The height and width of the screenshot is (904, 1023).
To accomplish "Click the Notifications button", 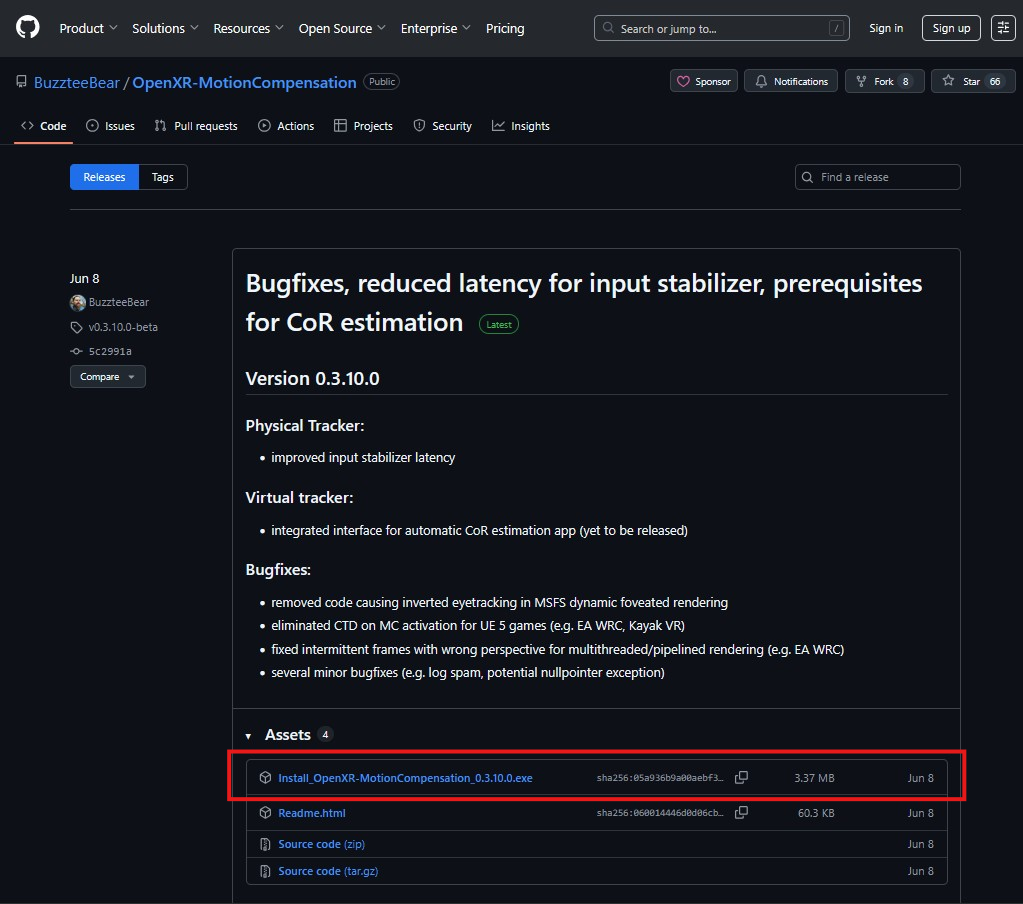I will pos(791,82).
